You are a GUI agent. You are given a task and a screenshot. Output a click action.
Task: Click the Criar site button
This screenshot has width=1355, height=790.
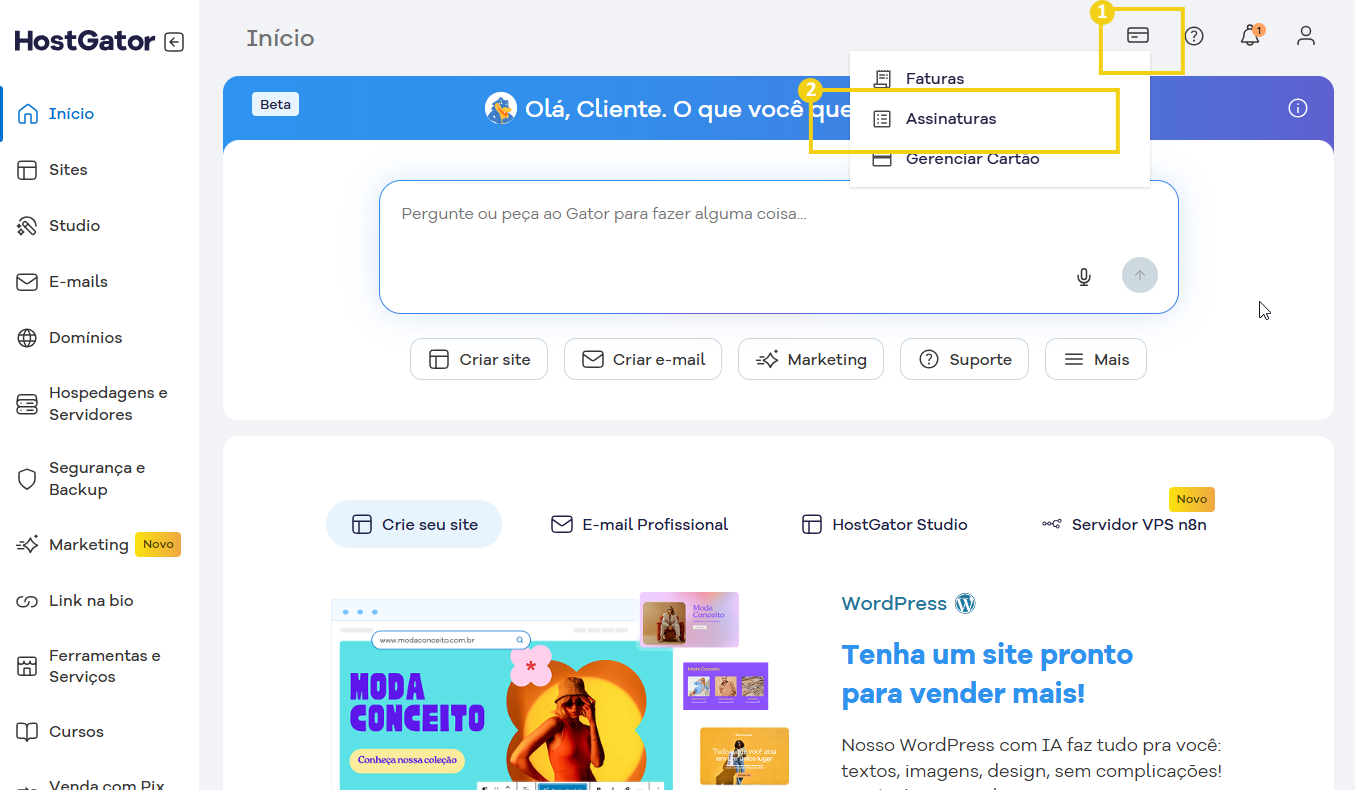479,360
